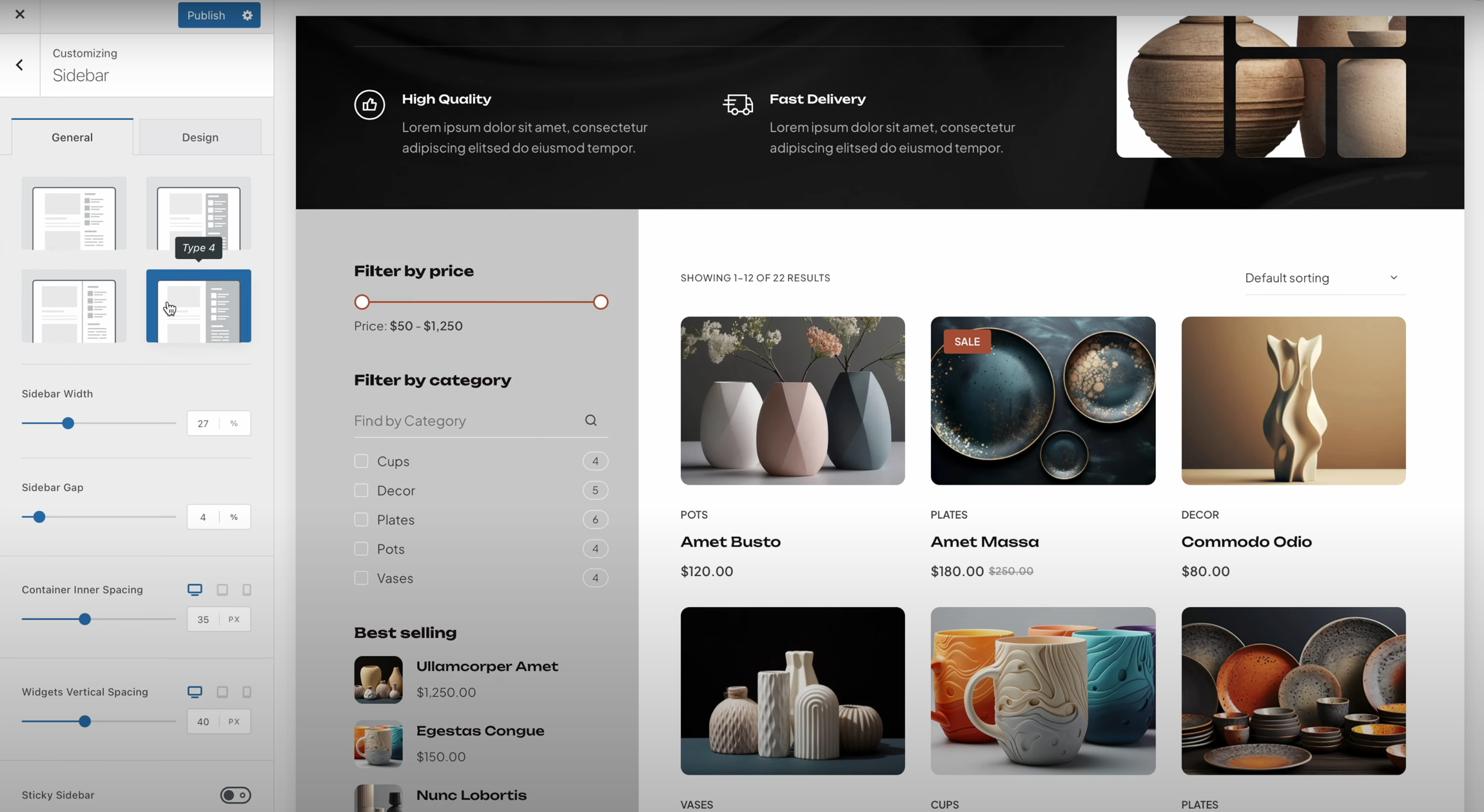Open the Amet Busto product link
This screenshot has height=812, width=1484.
[730, 542]
